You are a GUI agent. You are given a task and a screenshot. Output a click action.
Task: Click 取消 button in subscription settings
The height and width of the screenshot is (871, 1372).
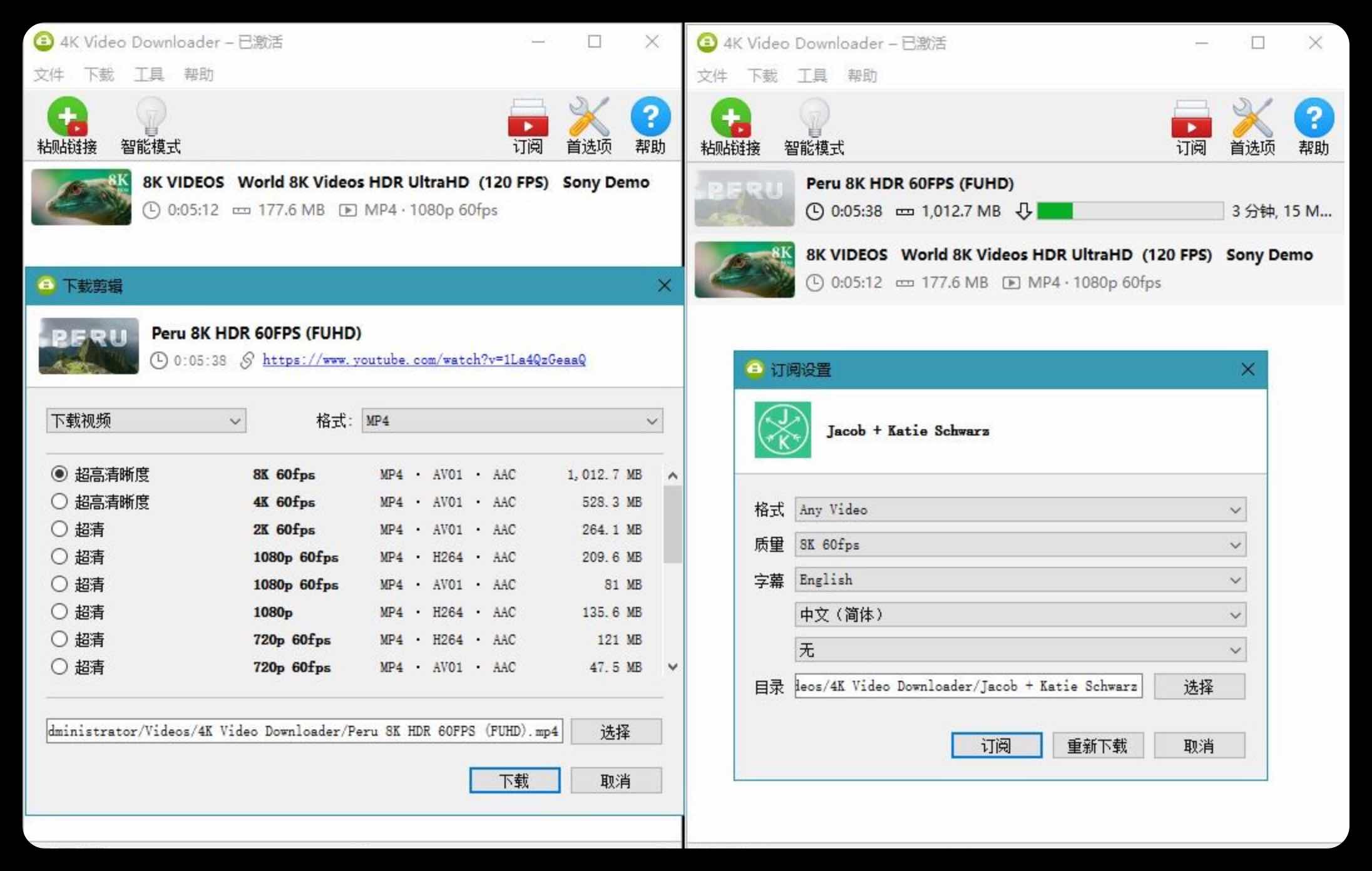coord(1199,746)
